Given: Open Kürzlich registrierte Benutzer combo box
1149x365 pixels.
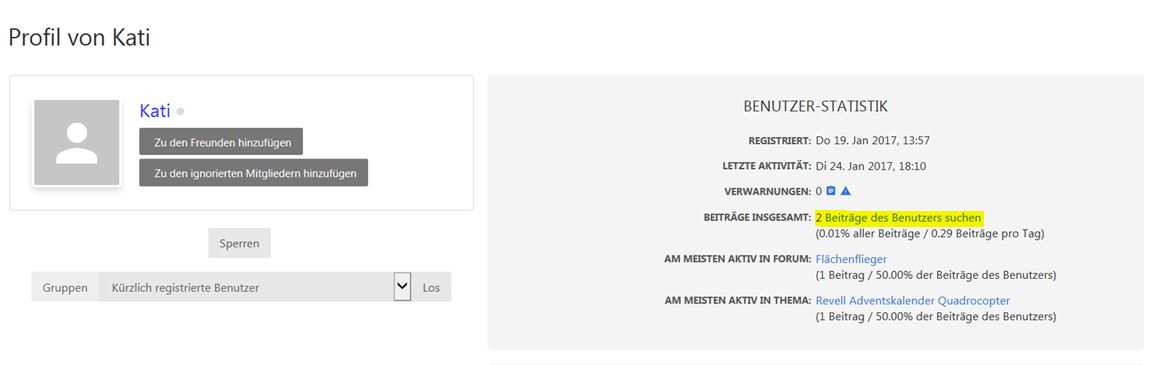Looking at the screenshot, I should coord(255,287).
